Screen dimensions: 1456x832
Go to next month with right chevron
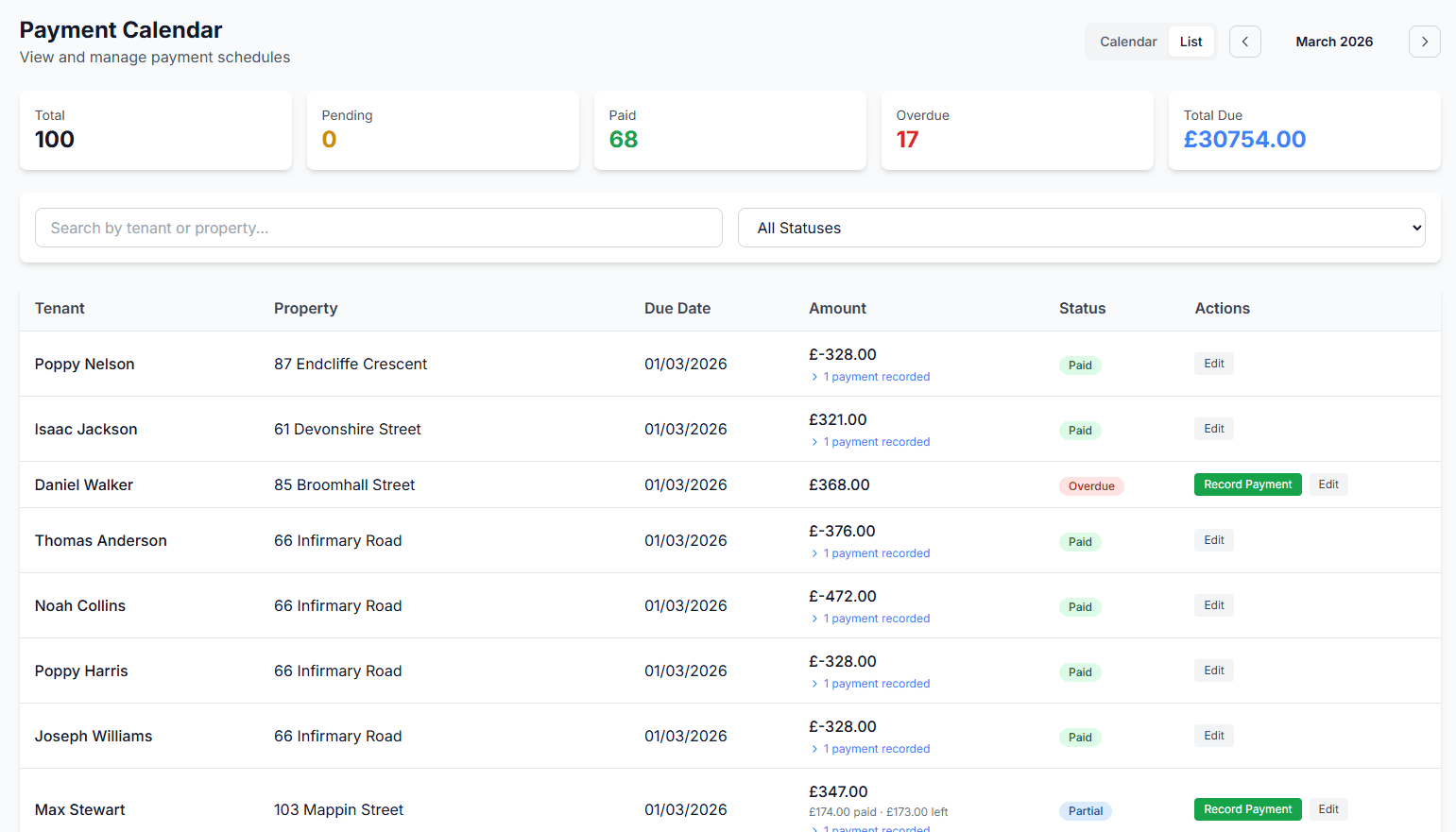point(1424,42)
